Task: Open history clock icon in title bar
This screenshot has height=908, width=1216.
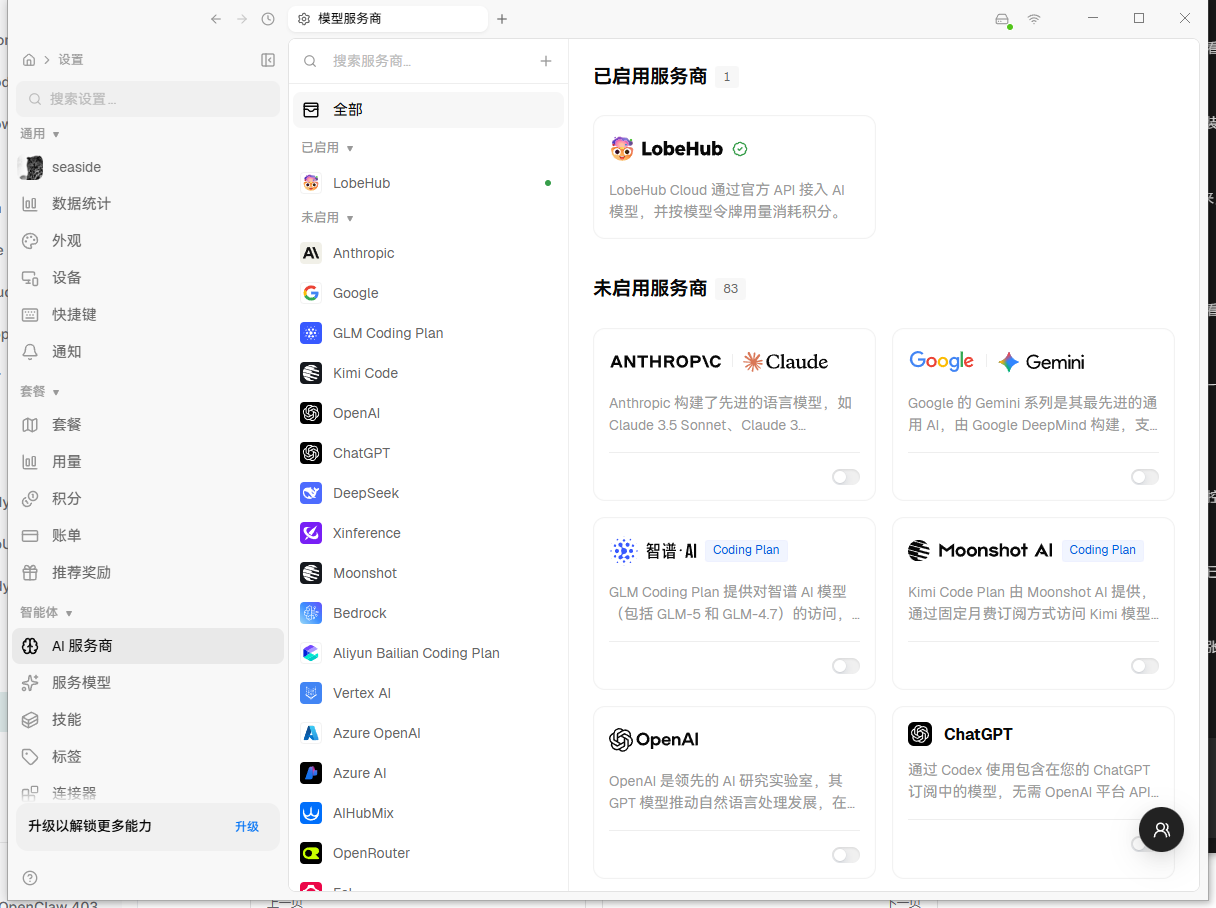Action: [268, 19]
